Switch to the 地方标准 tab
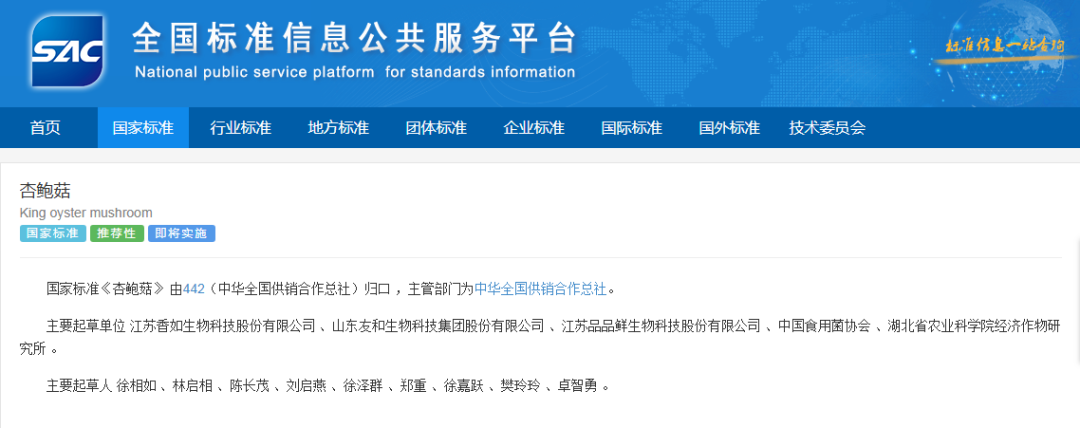 (x=338, y=128)
